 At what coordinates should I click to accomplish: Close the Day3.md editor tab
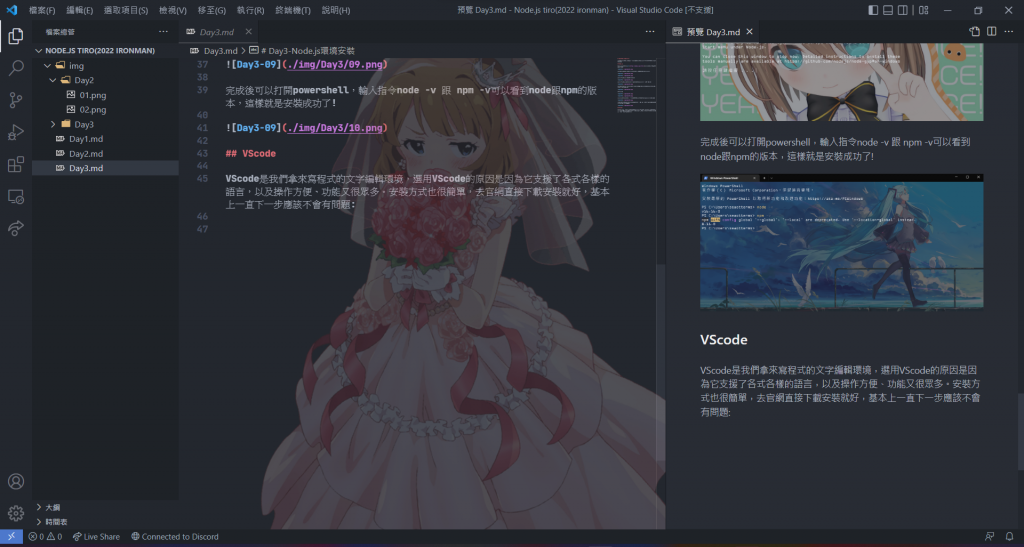[x=248, y=31]
